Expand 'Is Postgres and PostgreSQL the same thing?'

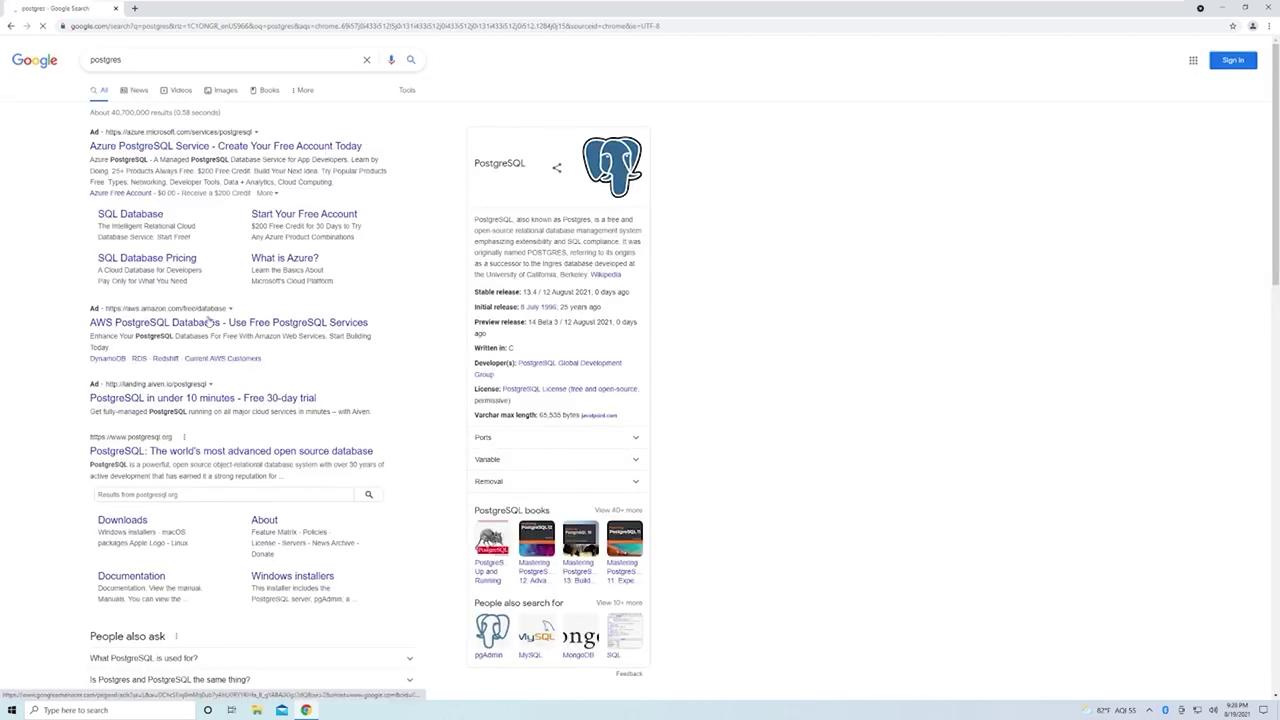pyautogui.click(x=252, y=680)
